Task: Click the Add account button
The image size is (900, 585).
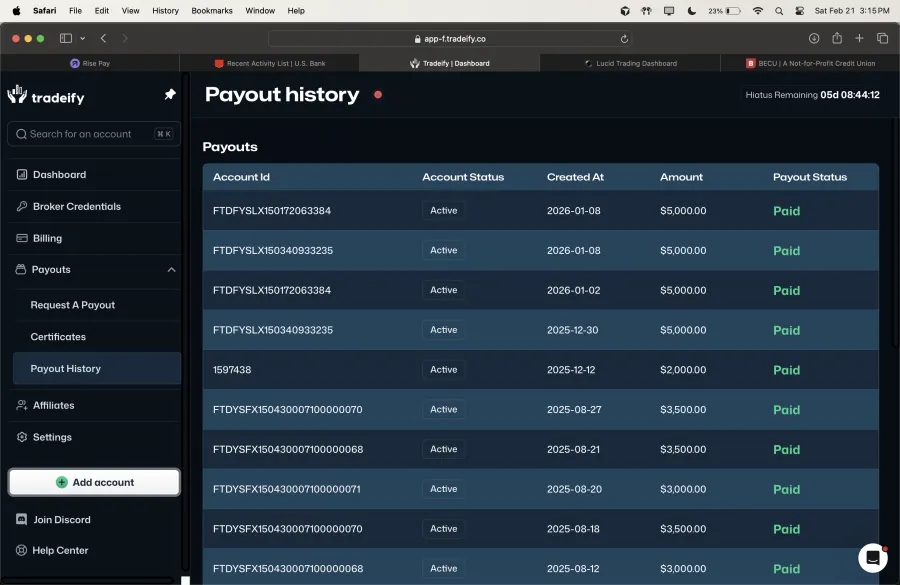Action: [x=94, y=482]
